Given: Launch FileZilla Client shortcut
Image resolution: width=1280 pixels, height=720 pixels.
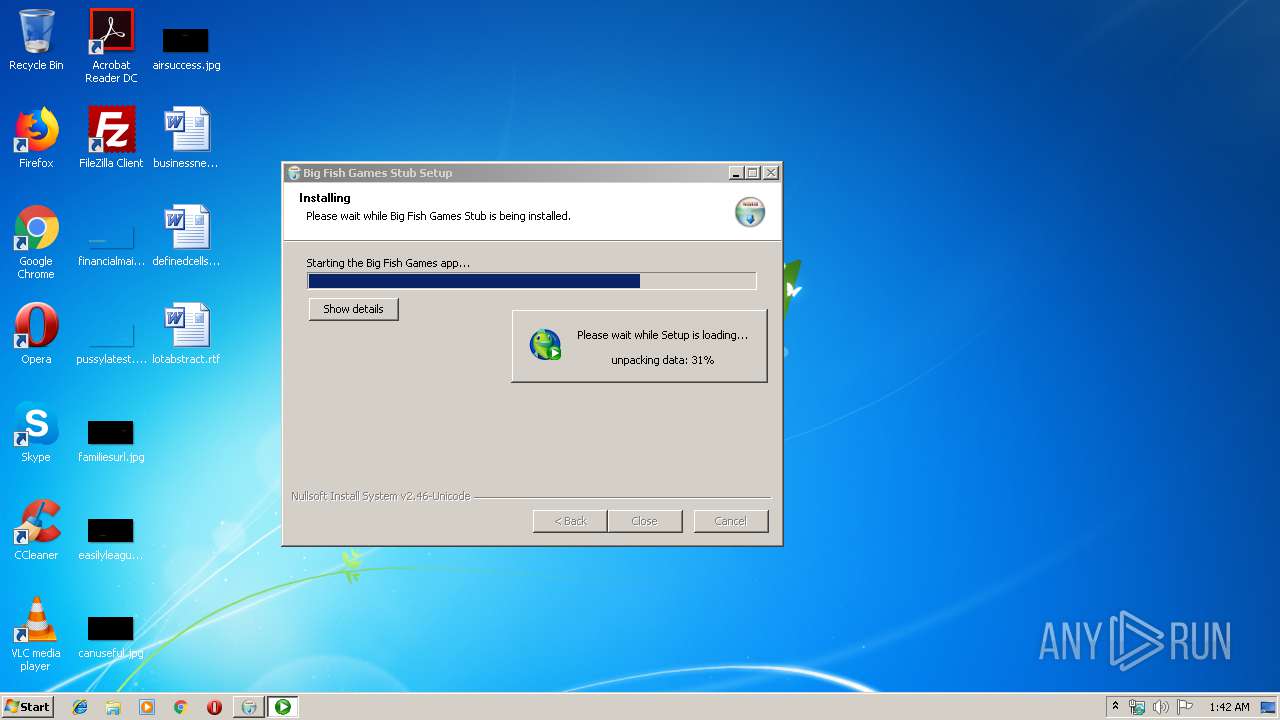Looking at the screenshot, I should click(111, 138).
